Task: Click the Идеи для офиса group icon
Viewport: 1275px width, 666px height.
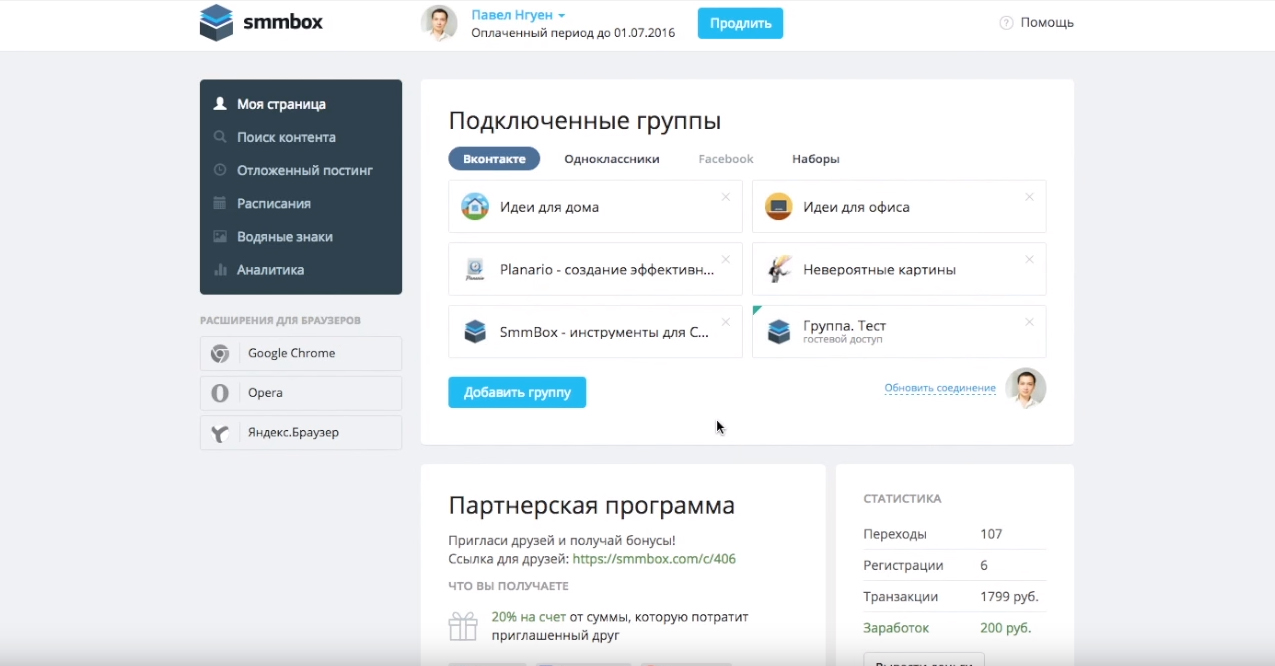Action: tap(778, 207)
